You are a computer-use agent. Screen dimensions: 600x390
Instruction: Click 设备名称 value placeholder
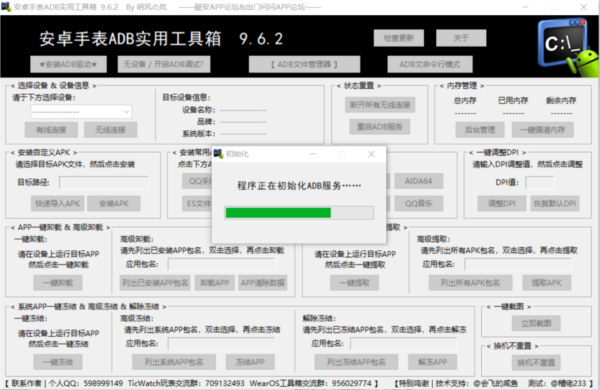[243, 111]
